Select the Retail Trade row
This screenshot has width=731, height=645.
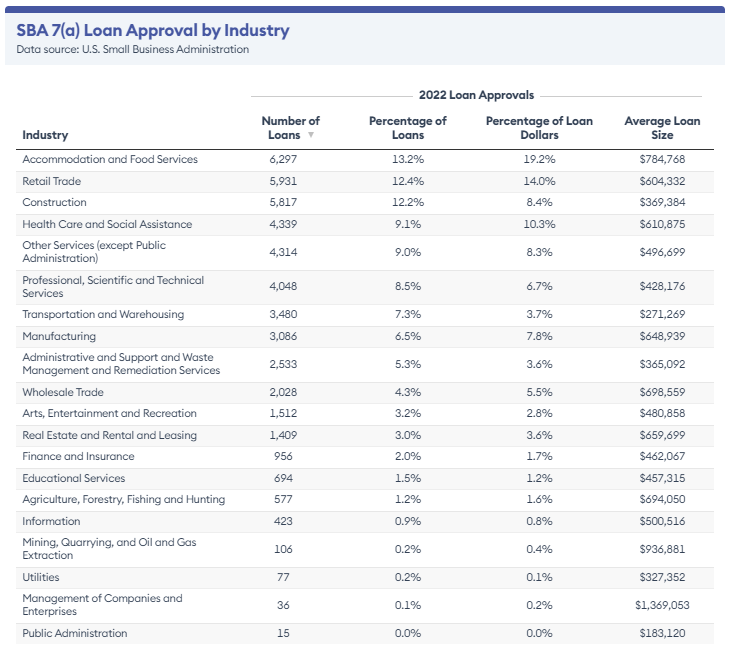365,181
